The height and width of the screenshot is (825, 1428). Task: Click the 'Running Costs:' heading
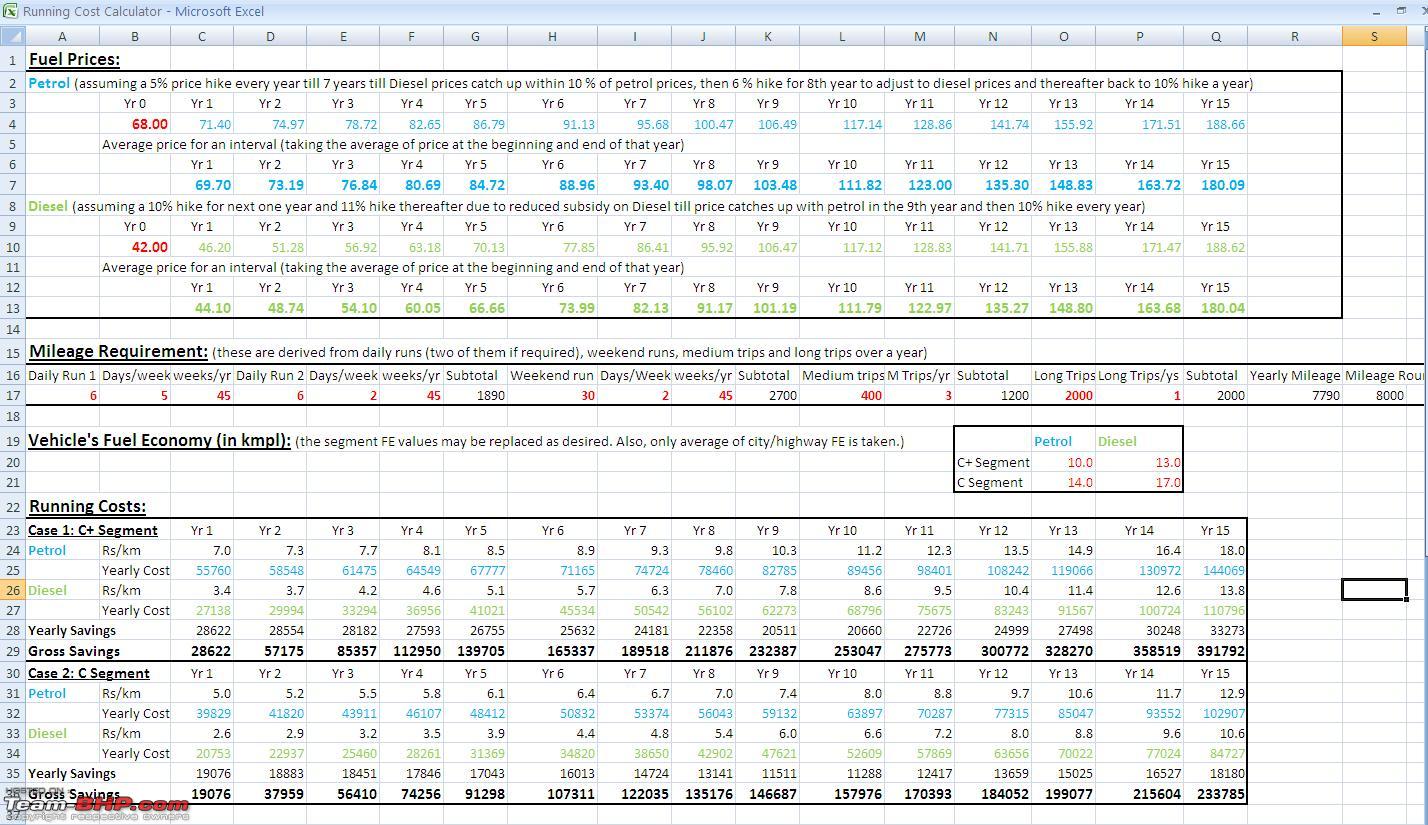click(87, 506)
